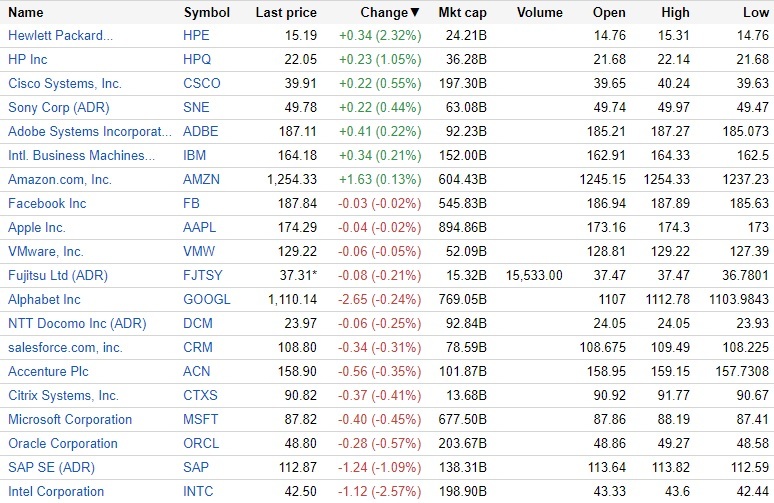The image size is (774, 503).
Task: Select the Facebook Inc company link
Action: click(47, 203)
